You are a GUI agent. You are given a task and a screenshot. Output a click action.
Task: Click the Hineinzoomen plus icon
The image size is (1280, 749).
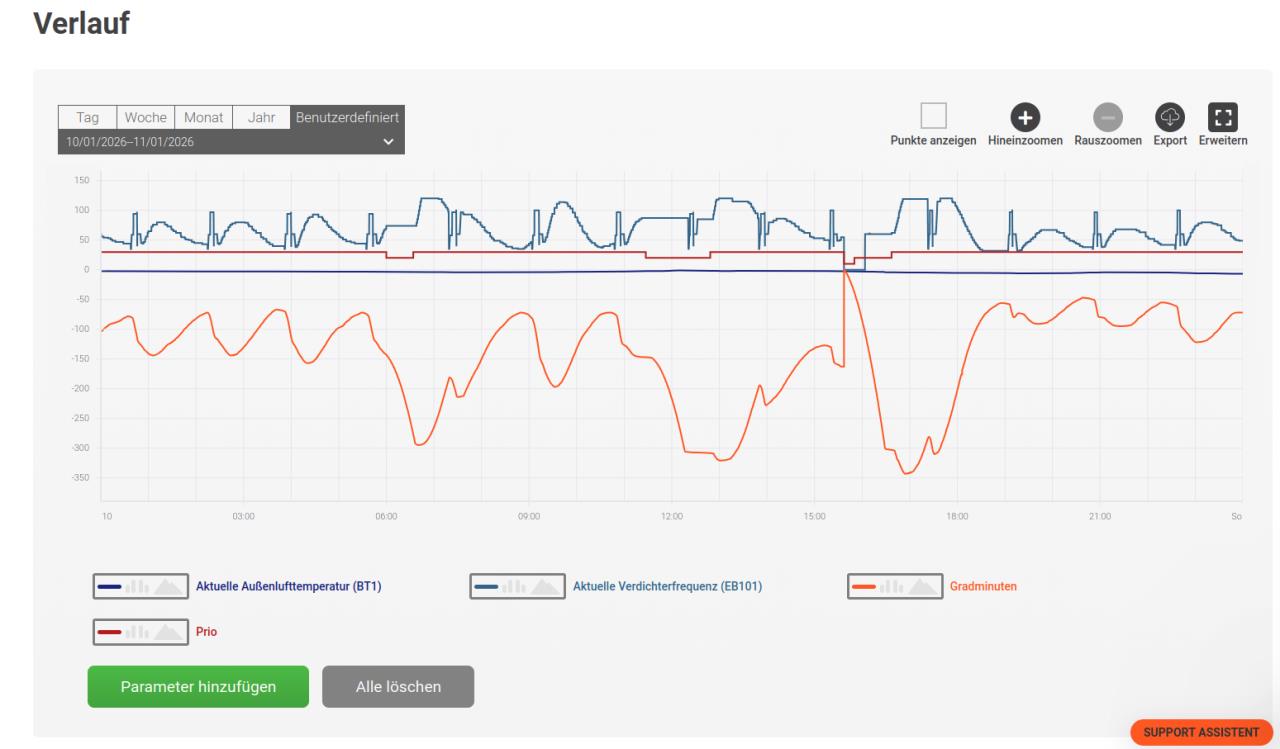point(1025,117)
